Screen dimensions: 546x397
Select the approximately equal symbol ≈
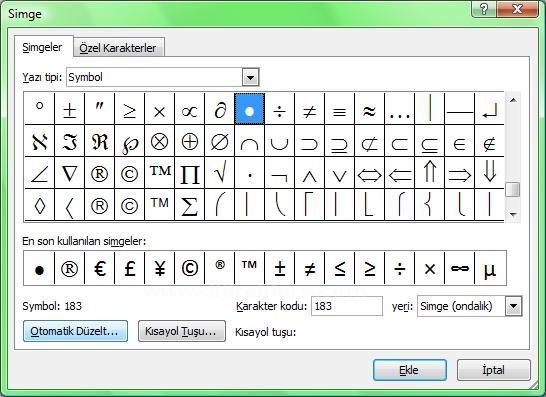click(369, 109)
